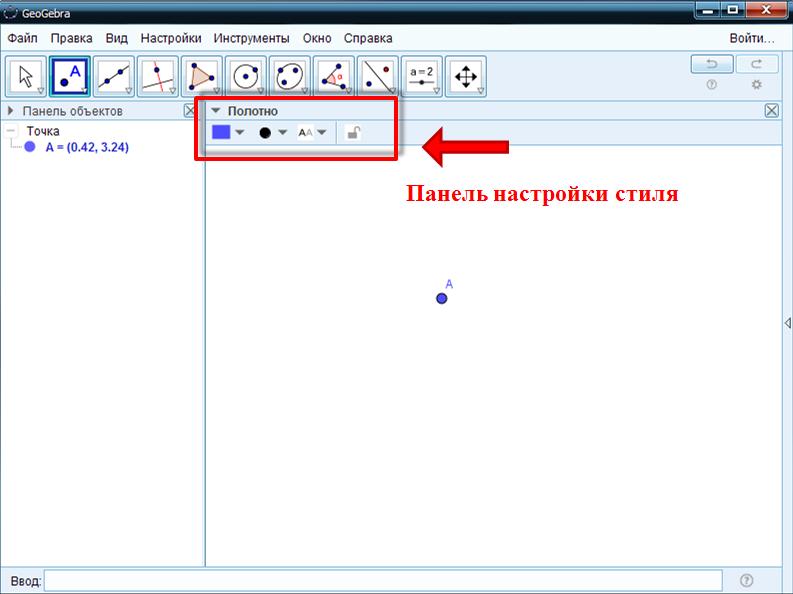Select the Circle with center tool
This screenshot has height=594, width=793.
pos(246,76)
